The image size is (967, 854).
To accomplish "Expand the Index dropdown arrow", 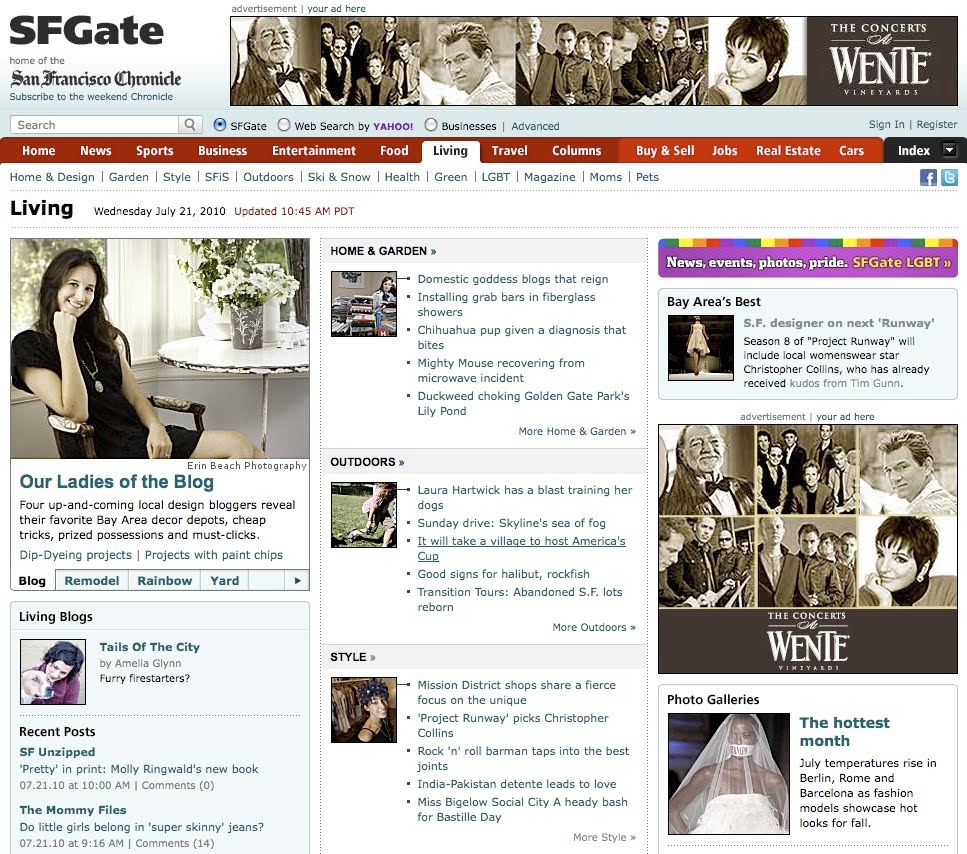I will (x=949, y=150).
